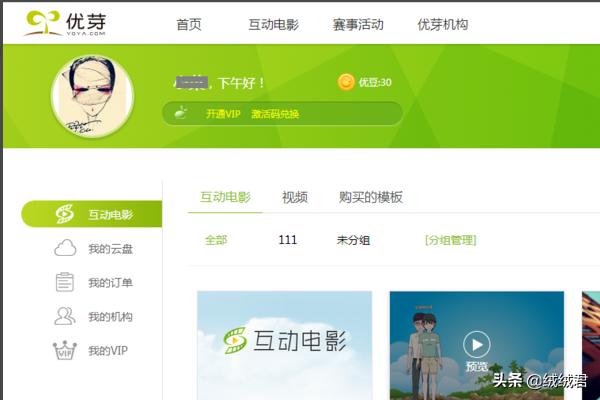Open 互动电影 in top navigation
Image resolution: width=600 pixels, height=400 pixels.
pos(273,24)
